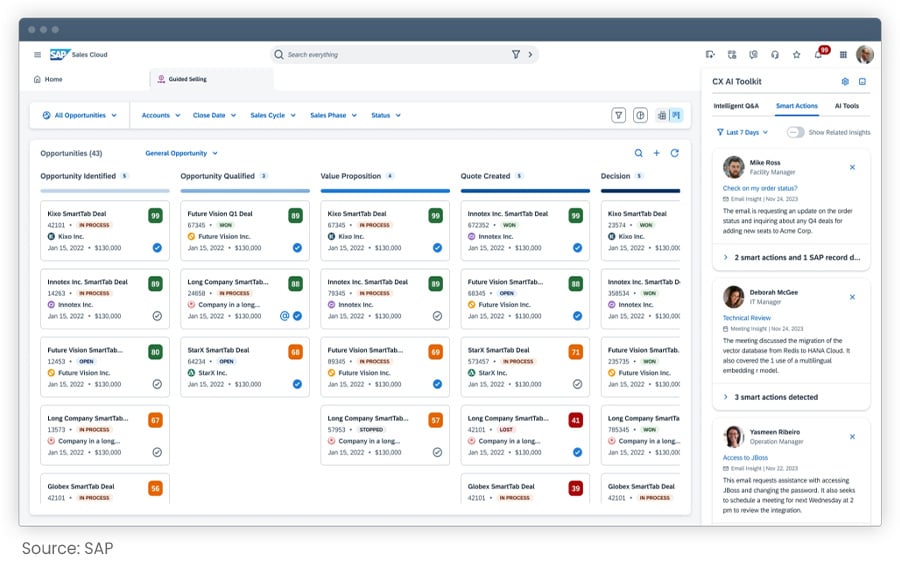Open CX AI Toolkit settings gear
The width and height of the screenshot is (900, 574).
[x=845, y=82]
